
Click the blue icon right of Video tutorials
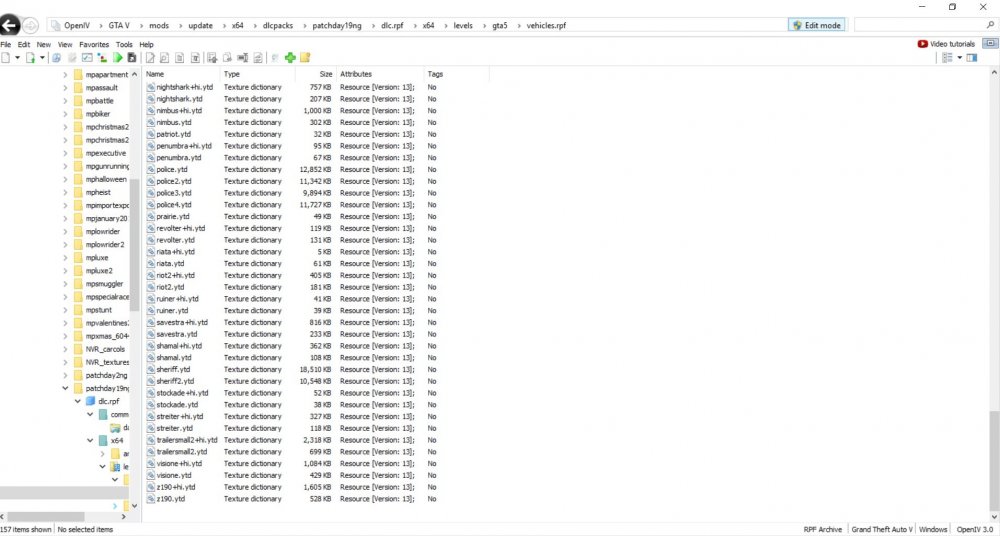click(990, 44)
